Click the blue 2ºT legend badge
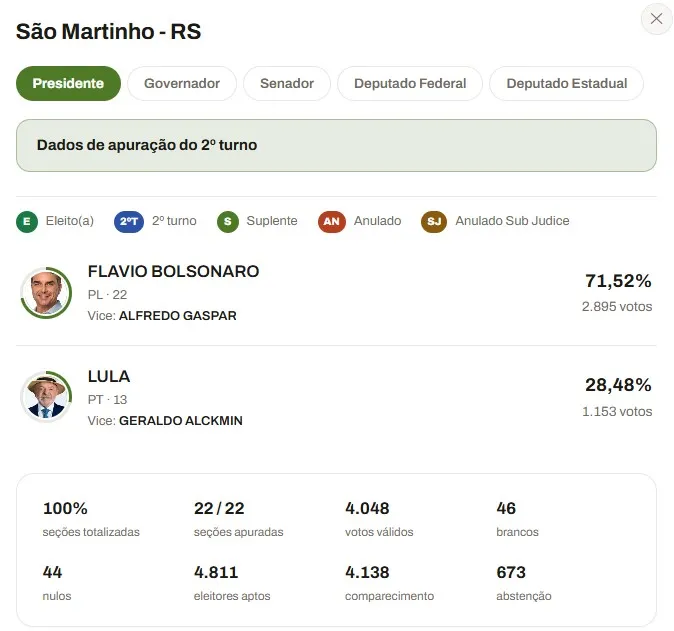The height and width of the screenshot is (631, 674). [129, 221]
